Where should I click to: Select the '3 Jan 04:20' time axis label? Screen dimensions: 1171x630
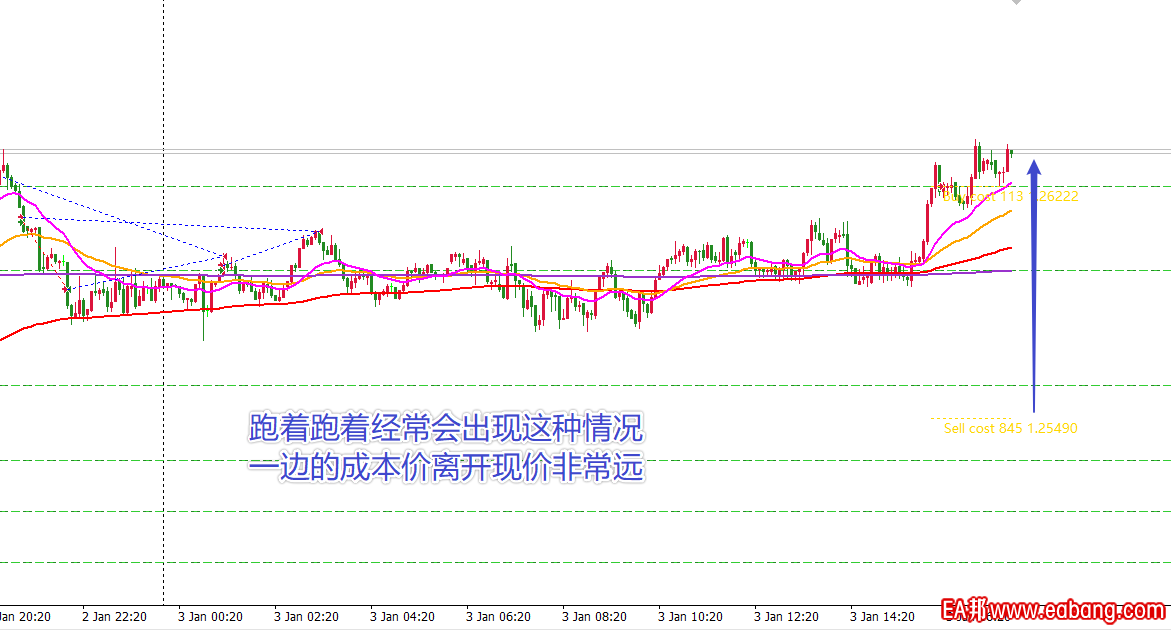click(x=402, y=617)
